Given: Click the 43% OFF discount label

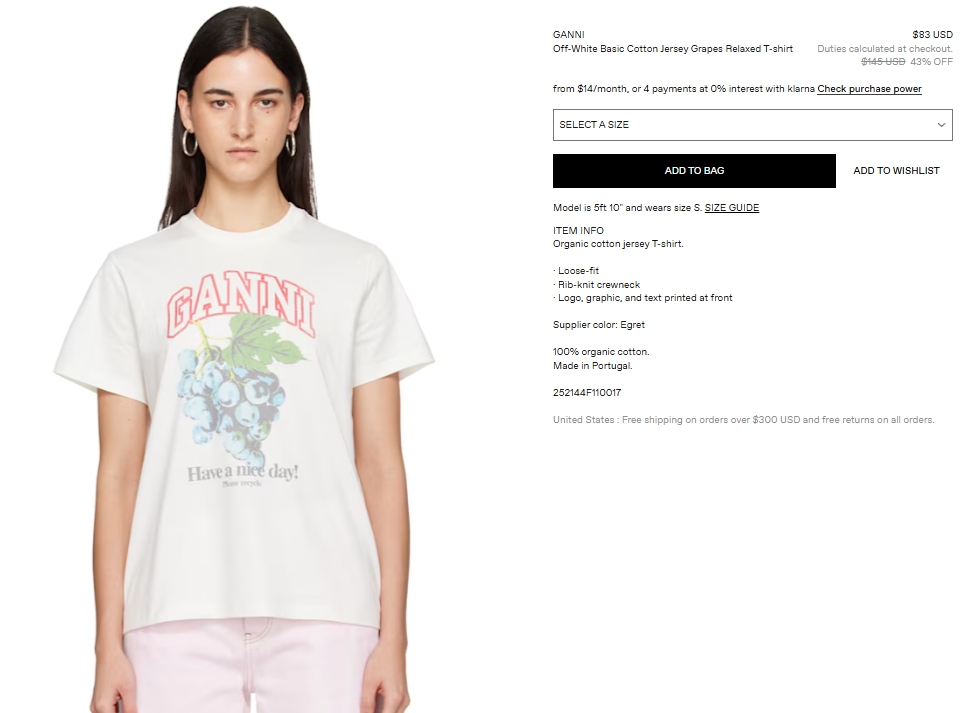Looking at the screenshot, I should (x=932, y=61).
